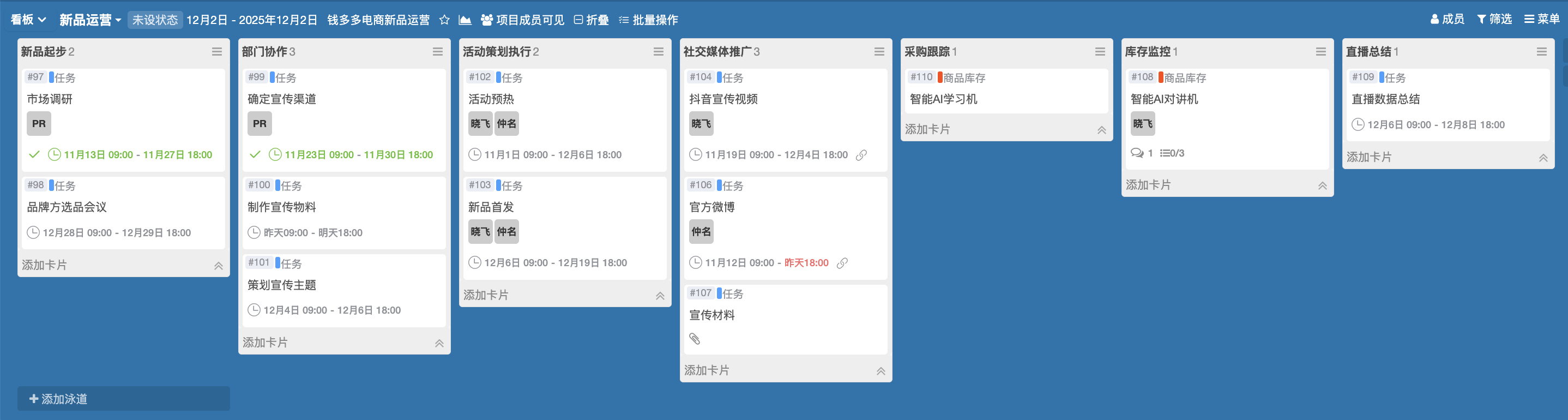Open the 筛选 filter menu
This screenshot has height=420, width=1568.
click(1494, 20)
